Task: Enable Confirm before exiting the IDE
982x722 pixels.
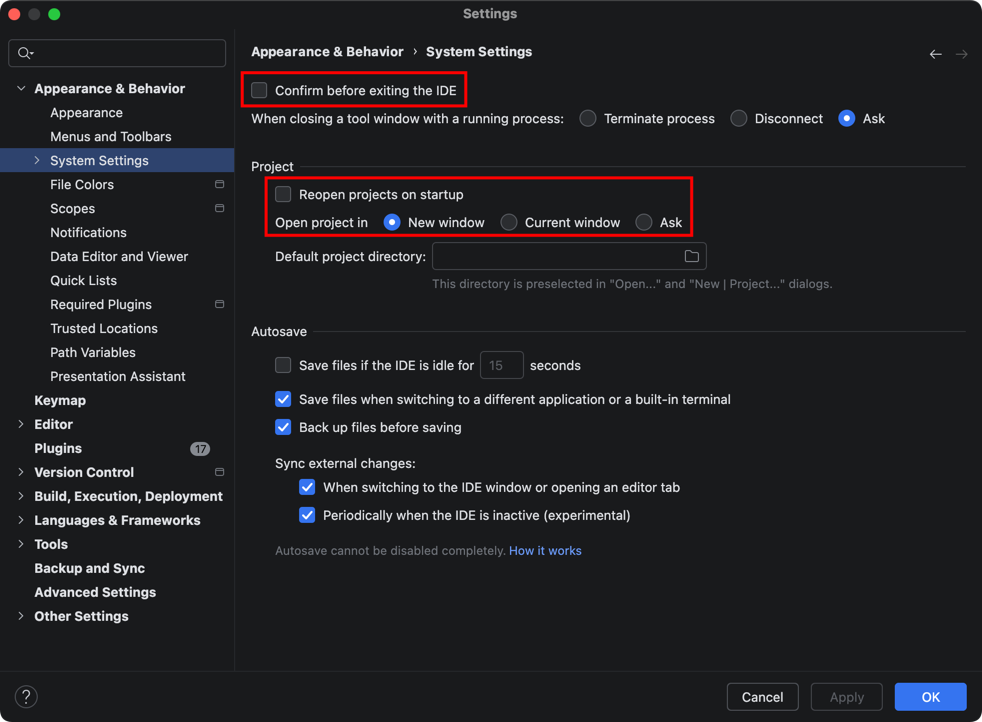Action: 260,91
